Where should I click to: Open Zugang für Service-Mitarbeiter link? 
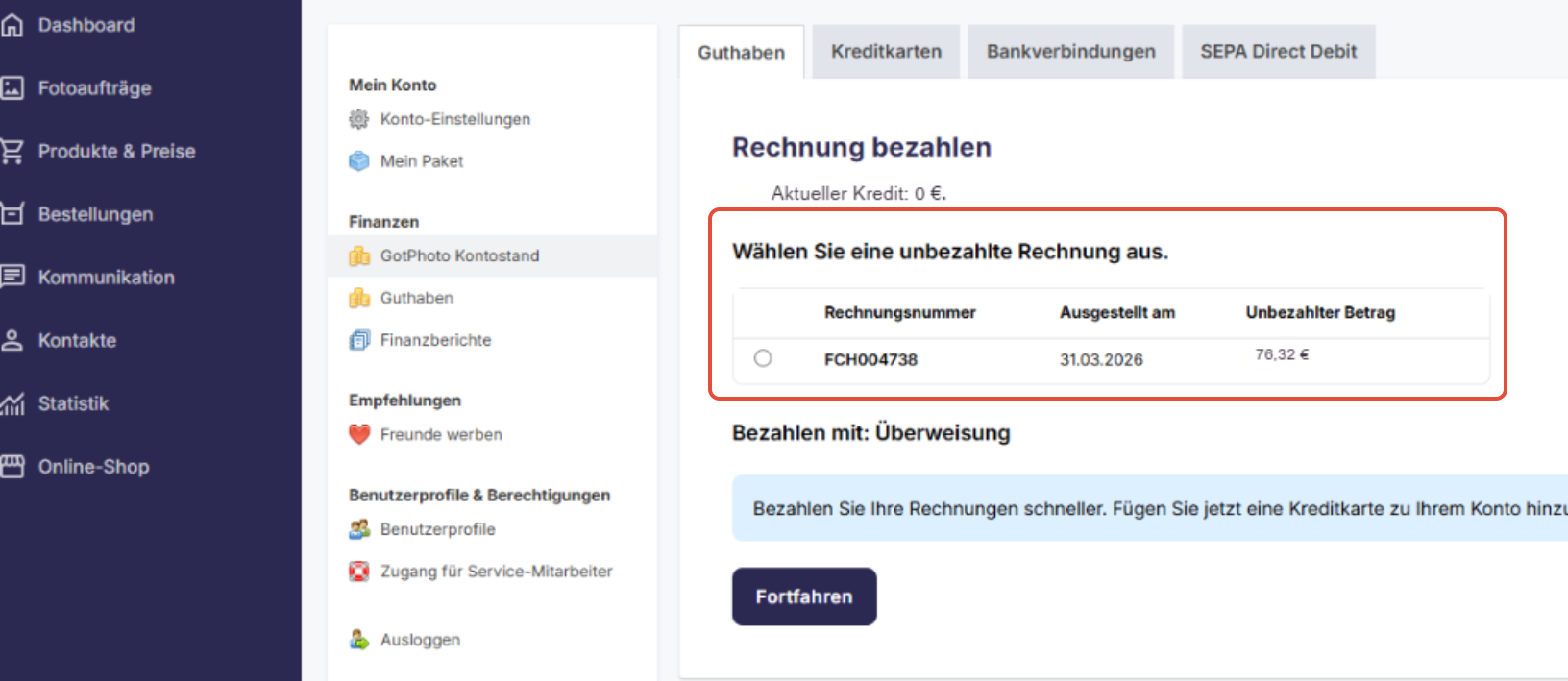496,572
